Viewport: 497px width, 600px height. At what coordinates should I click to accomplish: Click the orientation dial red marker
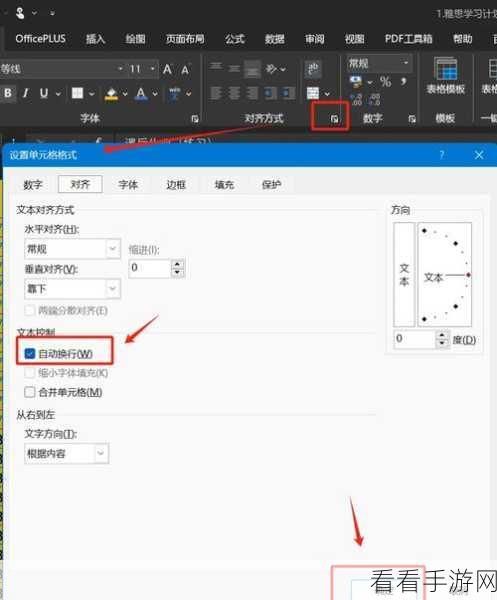469,275
